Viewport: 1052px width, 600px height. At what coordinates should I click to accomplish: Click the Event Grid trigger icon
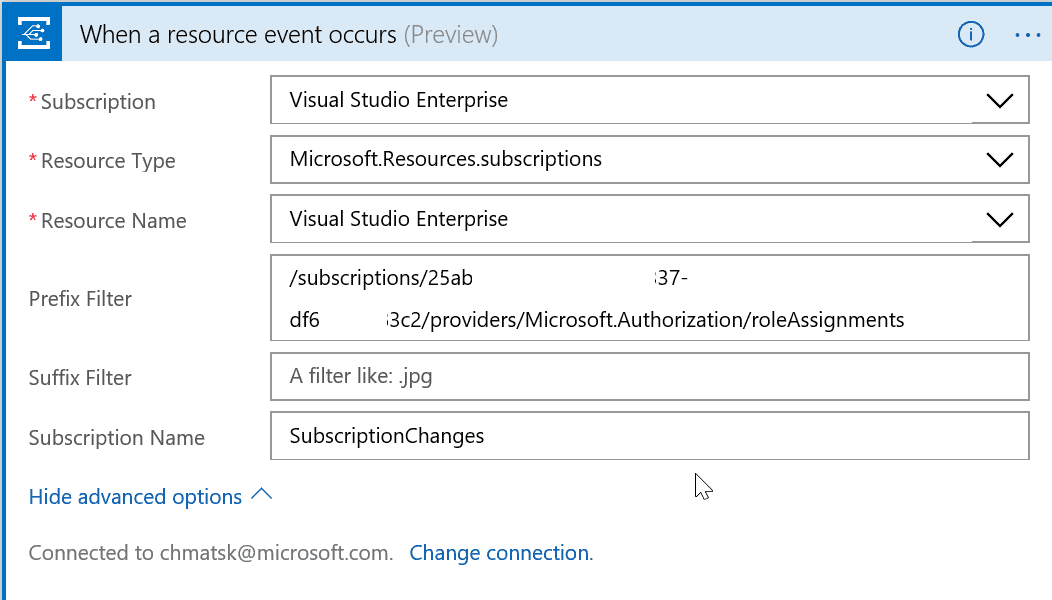[x=34, y=34]
